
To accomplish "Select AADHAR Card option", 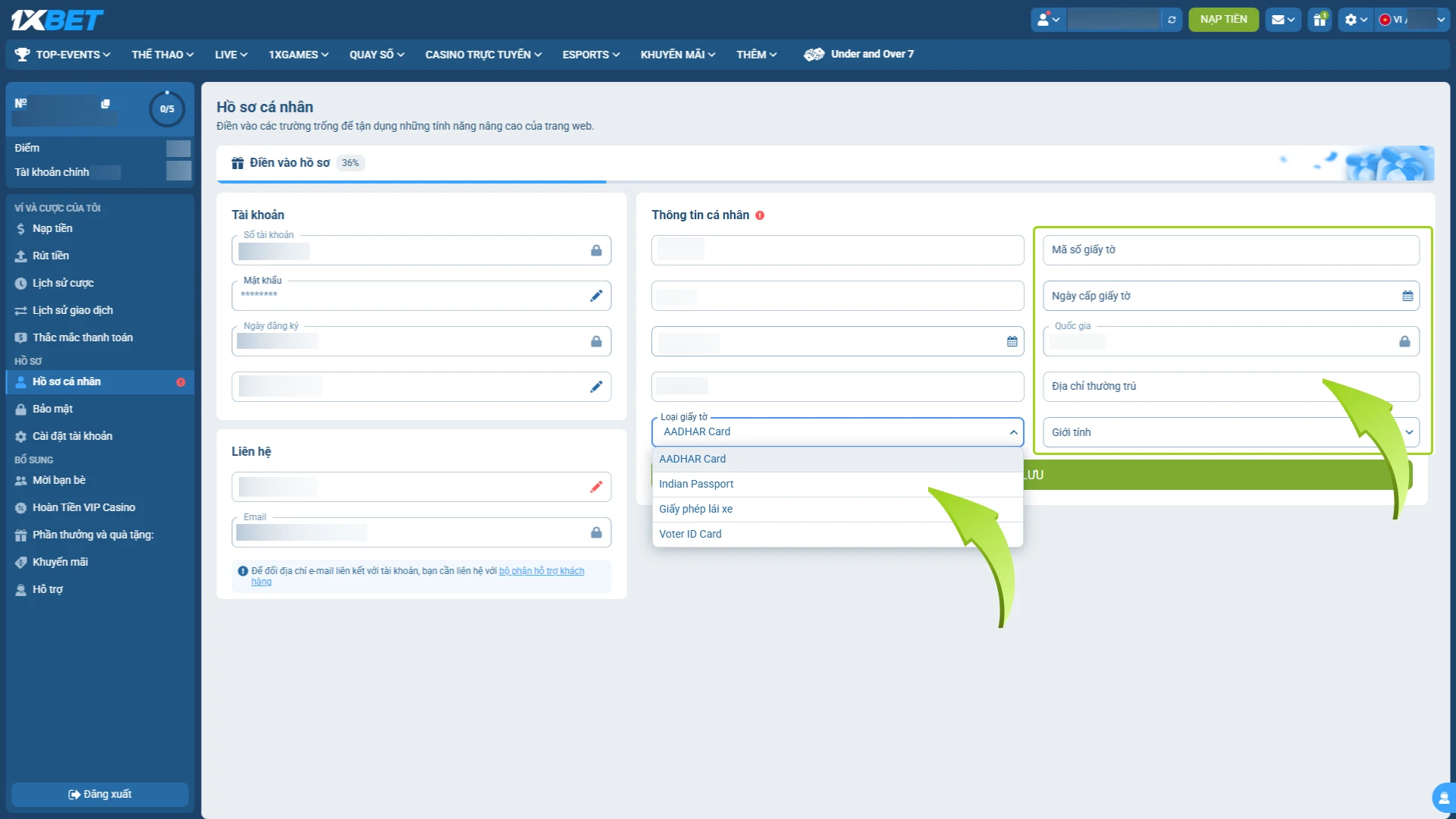I will (x=837, y=460).
